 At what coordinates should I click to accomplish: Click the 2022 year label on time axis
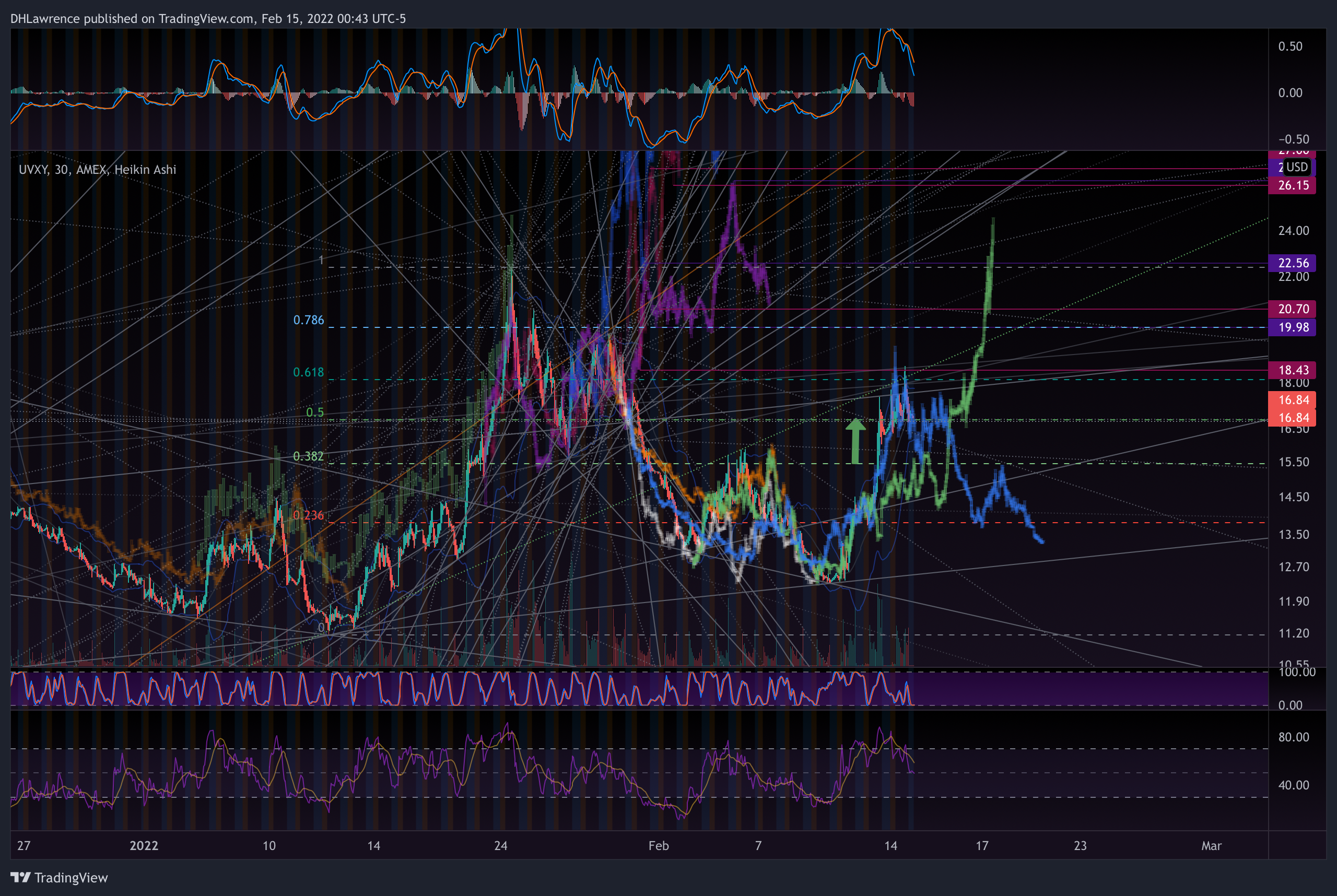[x=144, y=846]
